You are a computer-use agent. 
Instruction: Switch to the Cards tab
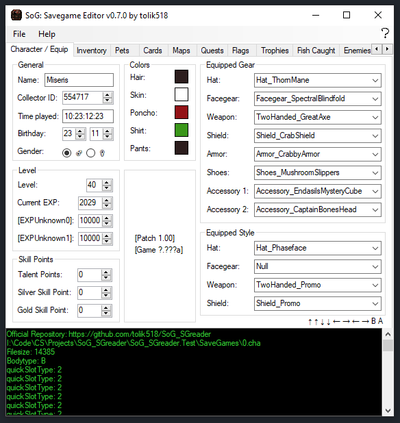coord(153,51)
